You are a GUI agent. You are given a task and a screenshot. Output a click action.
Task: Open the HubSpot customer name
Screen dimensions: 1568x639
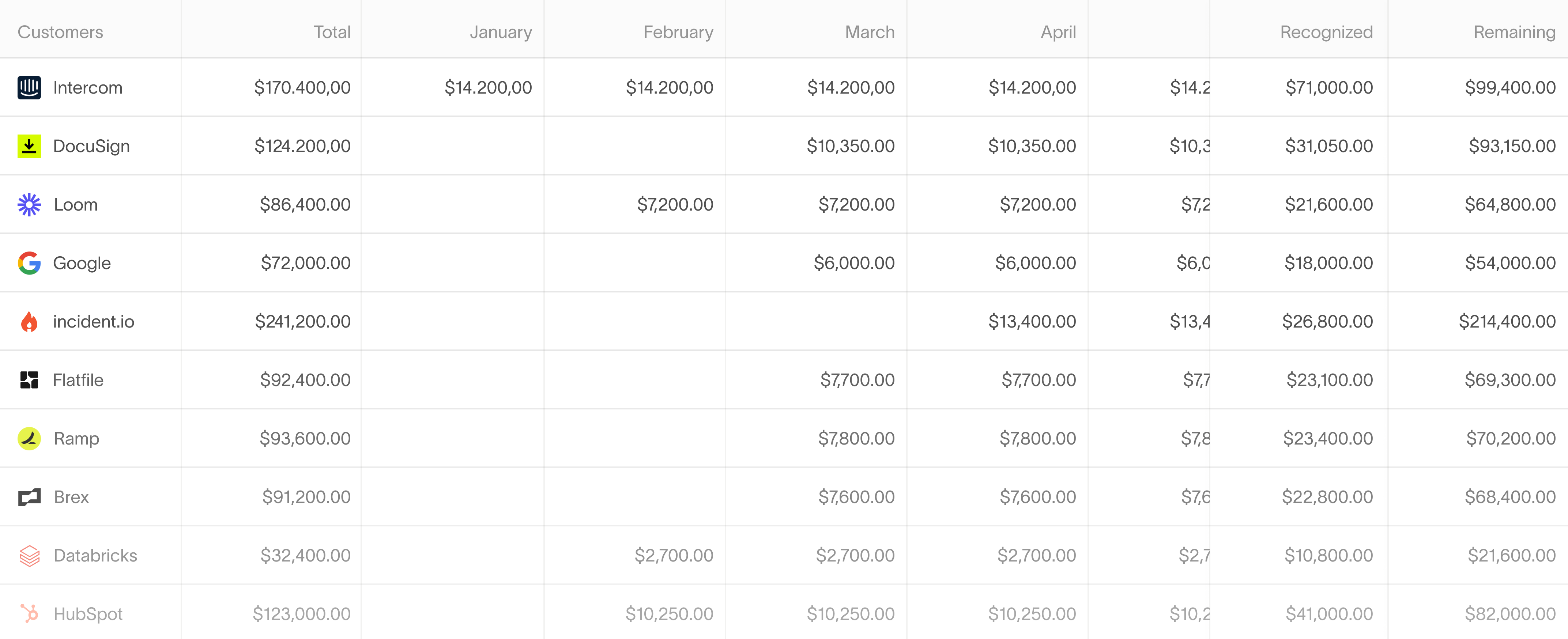(88, 614)
